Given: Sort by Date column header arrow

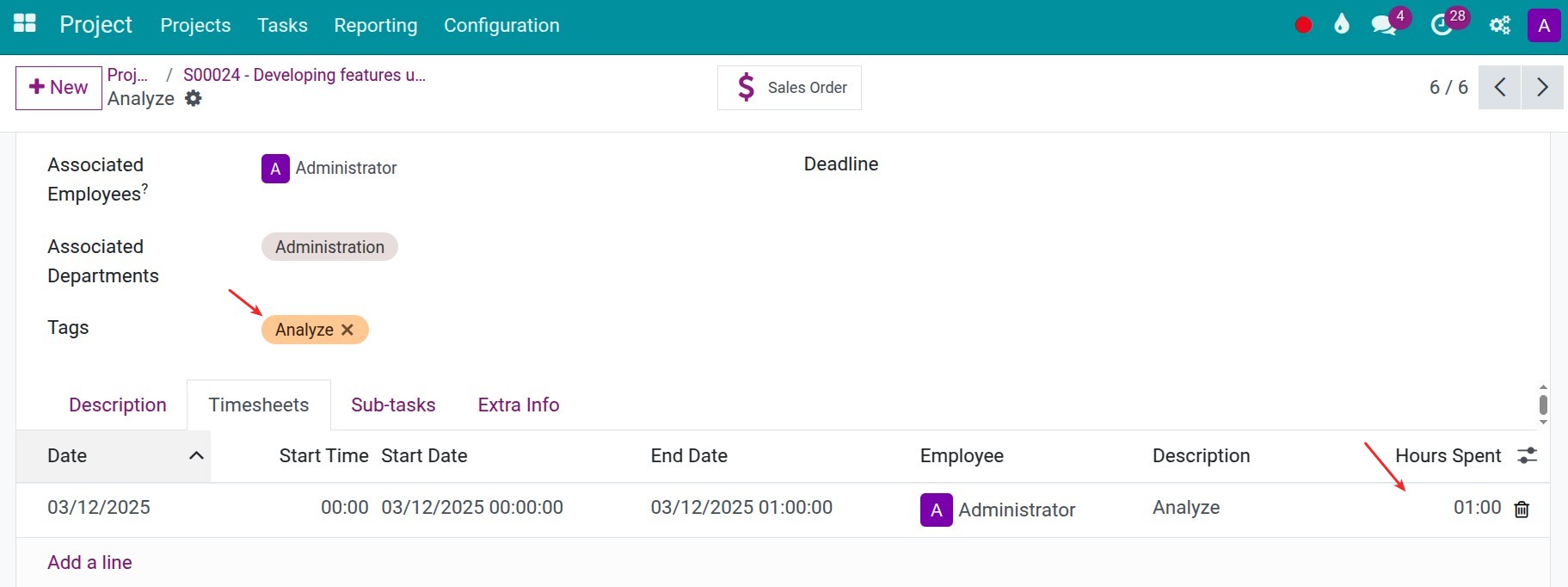Looking at the screenshot, I should point(196,455).
